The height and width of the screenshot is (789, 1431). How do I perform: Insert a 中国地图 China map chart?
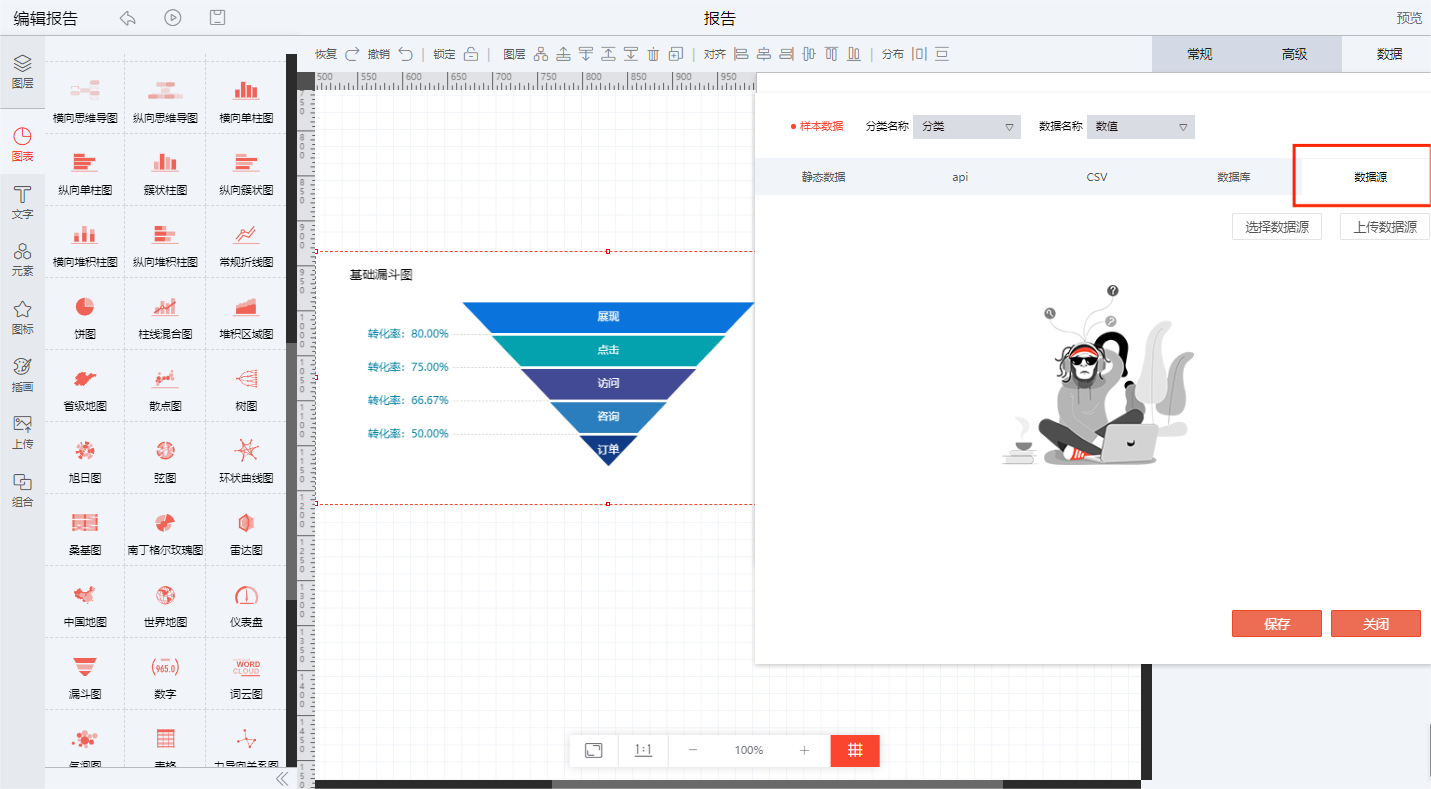click(85, 605)
